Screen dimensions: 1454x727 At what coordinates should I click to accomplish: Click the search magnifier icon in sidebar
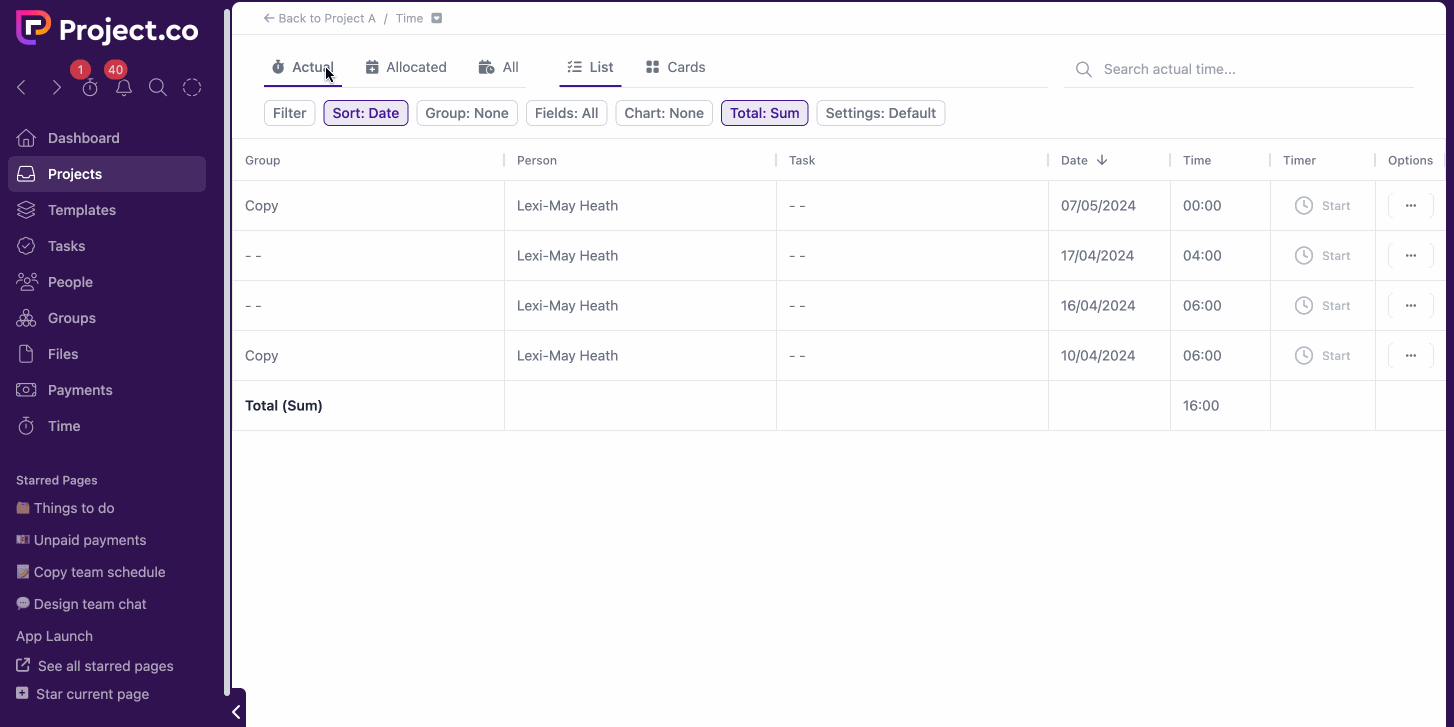(x=158, y=88)
